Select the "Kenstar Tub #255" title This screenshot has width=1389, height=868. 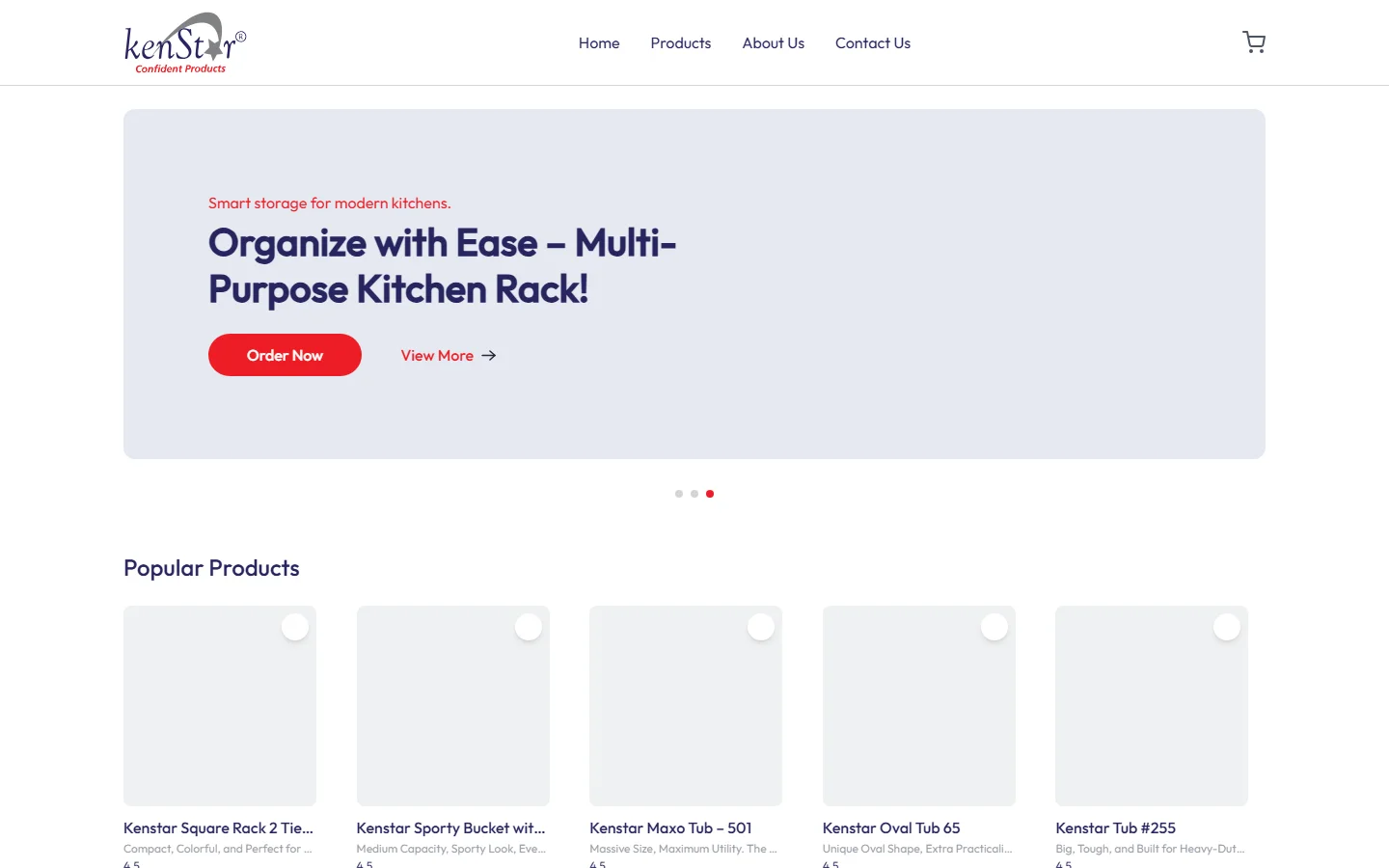point(1116,828)
